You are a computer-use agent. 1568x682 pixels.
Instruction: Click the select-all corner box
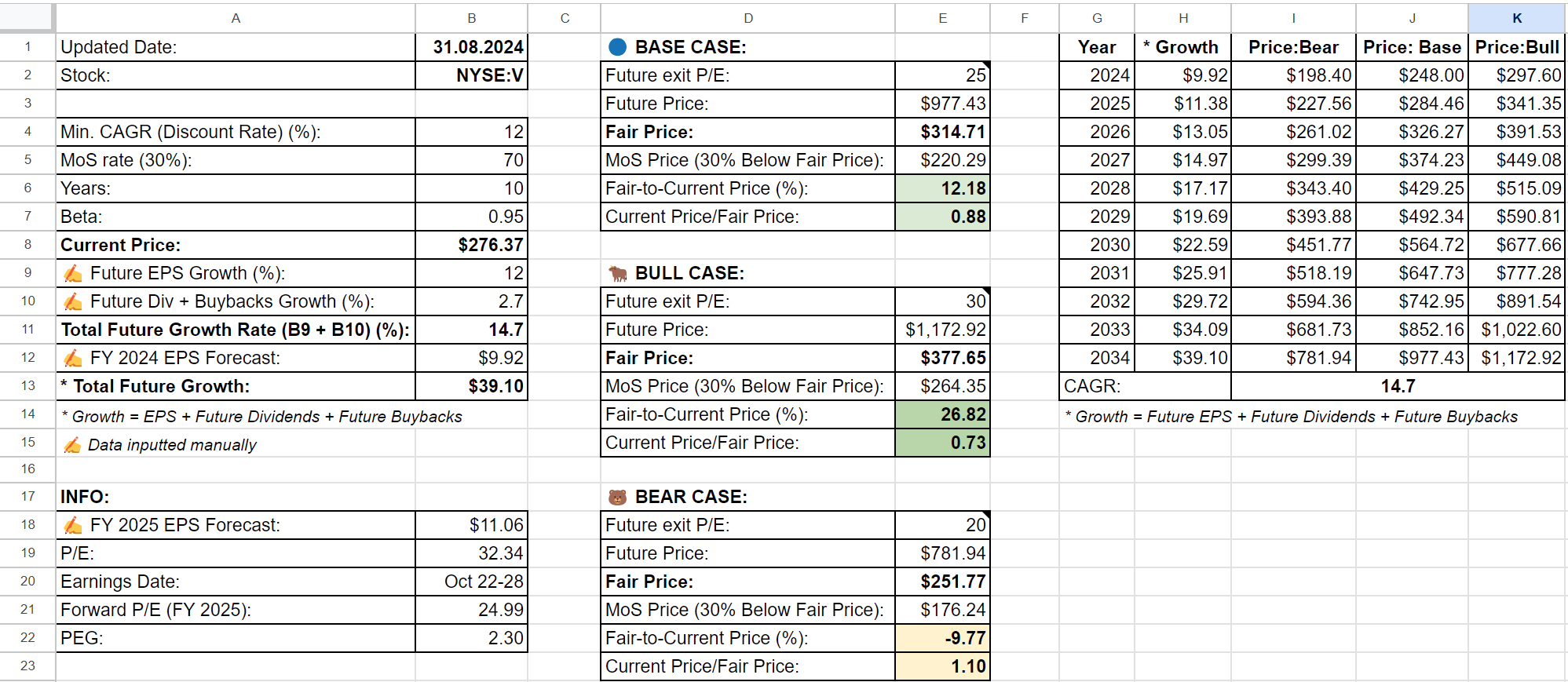click(27, 18)
